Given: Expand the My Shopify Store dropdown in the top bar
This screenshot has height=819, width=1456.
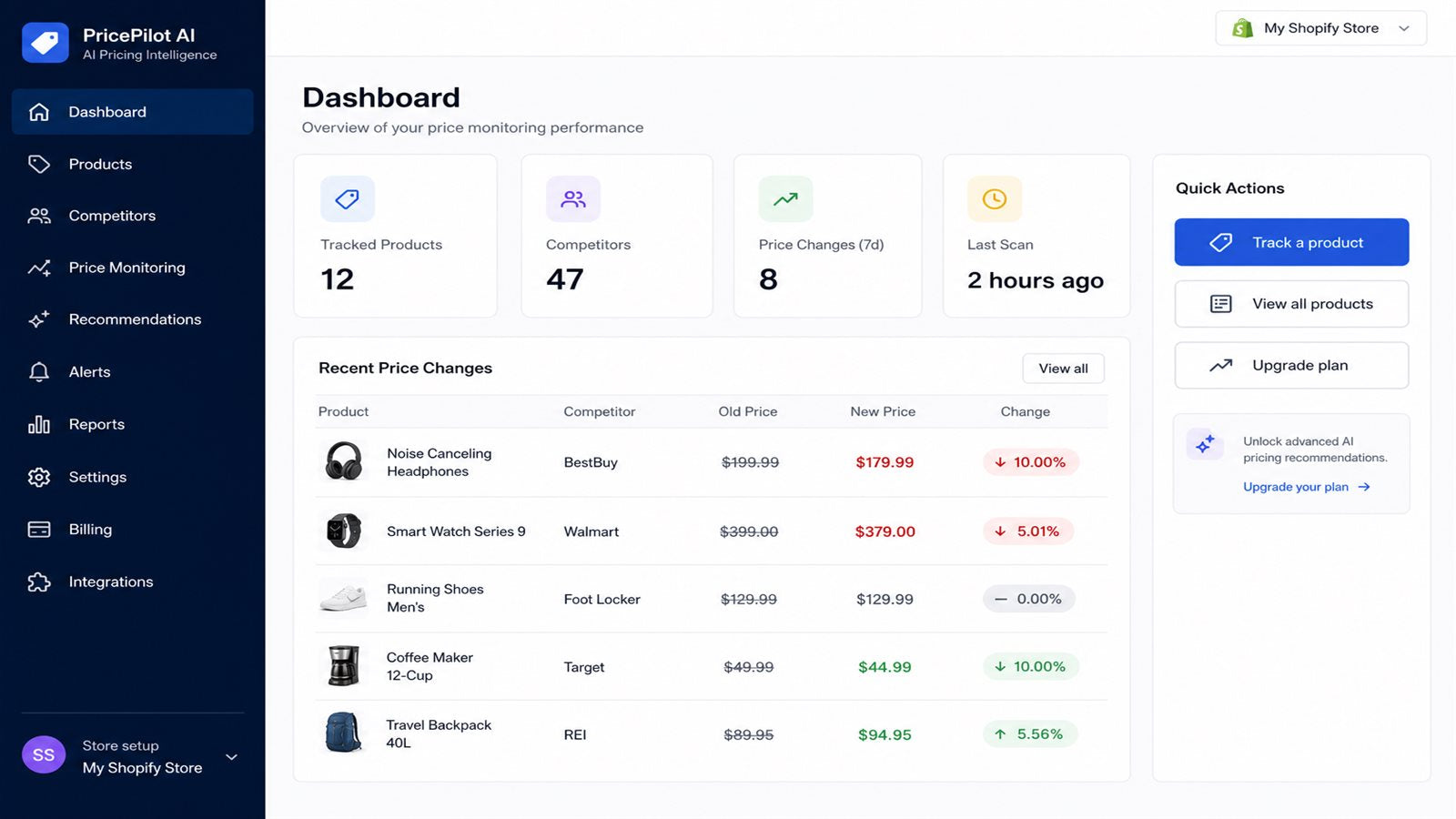Looking at the screenshot, I should pos(1320,28).
